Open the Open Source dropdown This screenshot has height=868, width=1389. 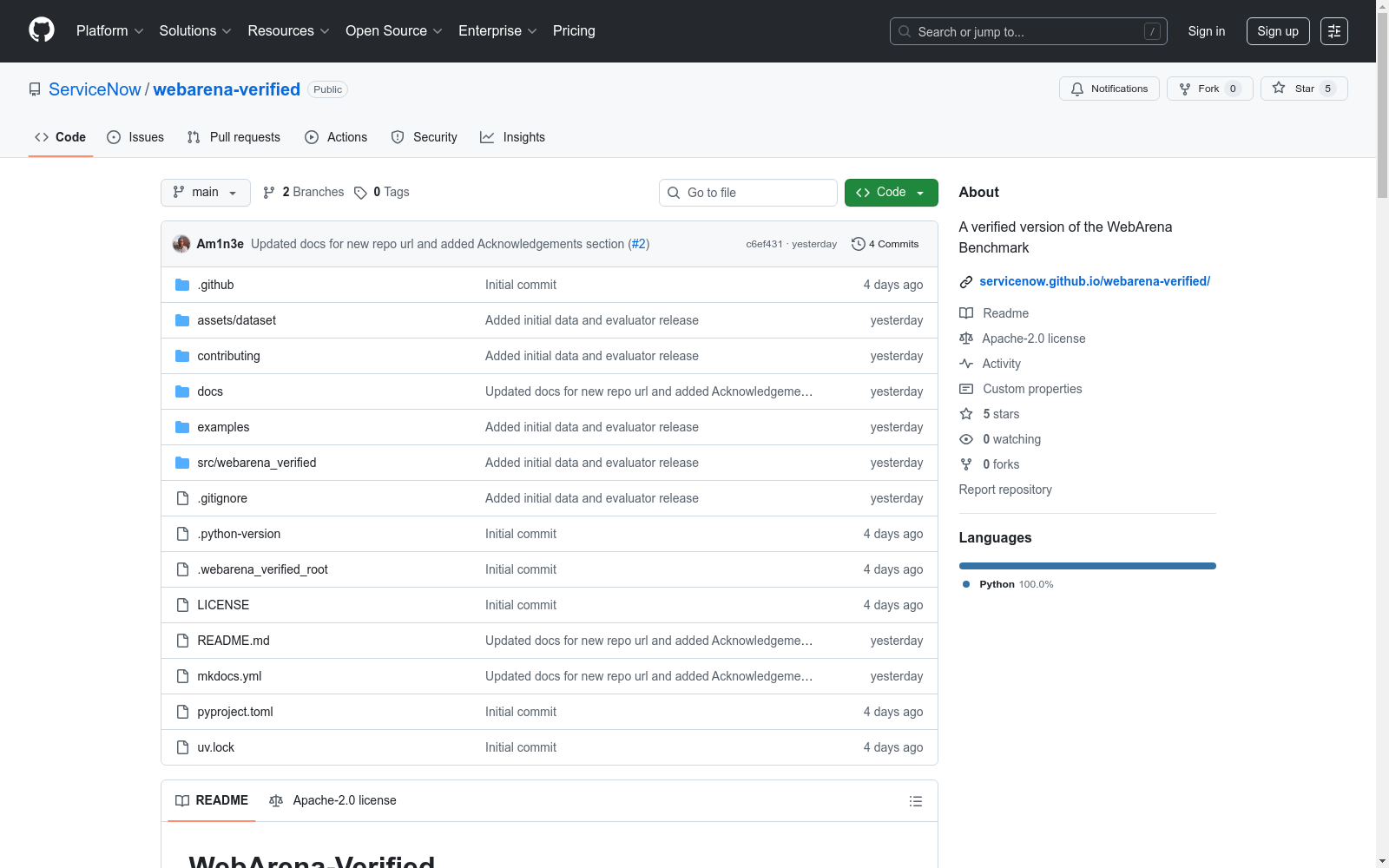tap(394, 31)
